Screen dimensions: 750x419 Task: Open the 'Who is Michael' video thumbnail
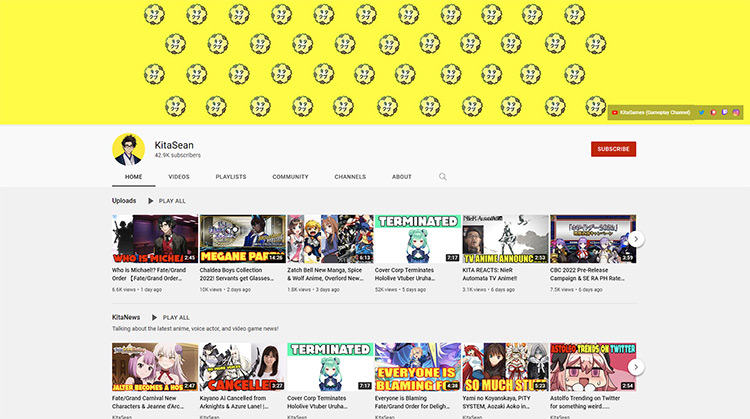[x=154, y=239]
